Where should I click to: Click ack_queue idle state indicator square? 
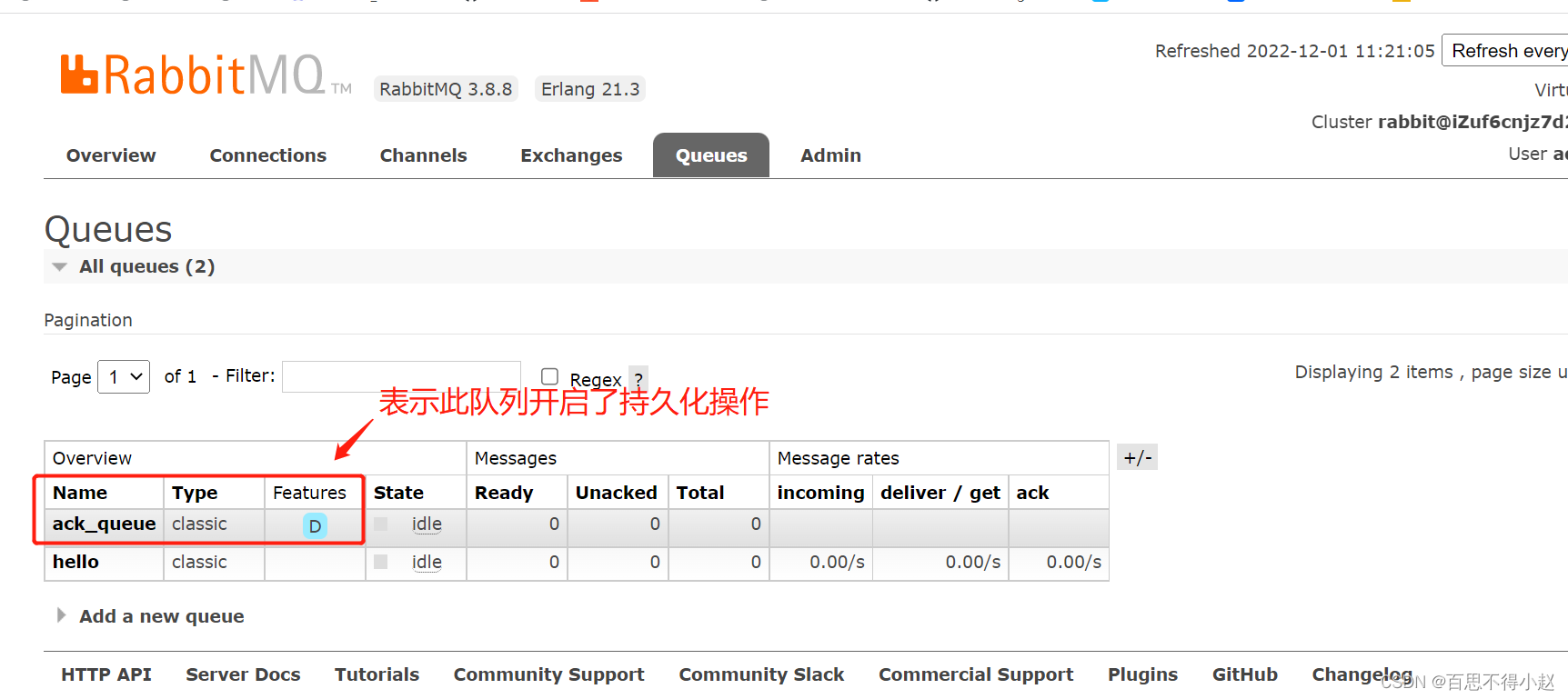(381, 524)
